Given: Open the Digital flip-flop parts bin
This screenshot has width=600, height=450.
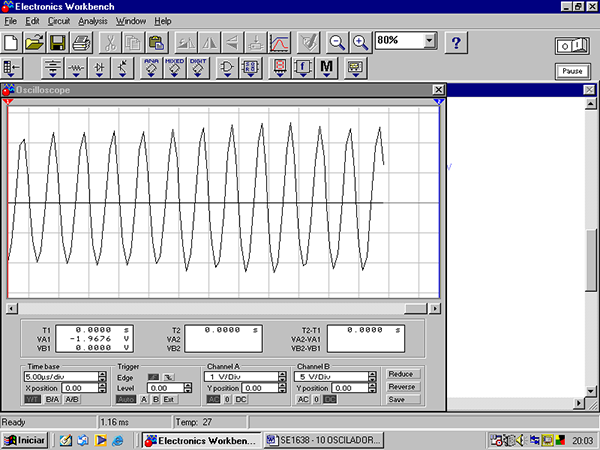Looking at the screenshot, I should [x=250, y=68].
